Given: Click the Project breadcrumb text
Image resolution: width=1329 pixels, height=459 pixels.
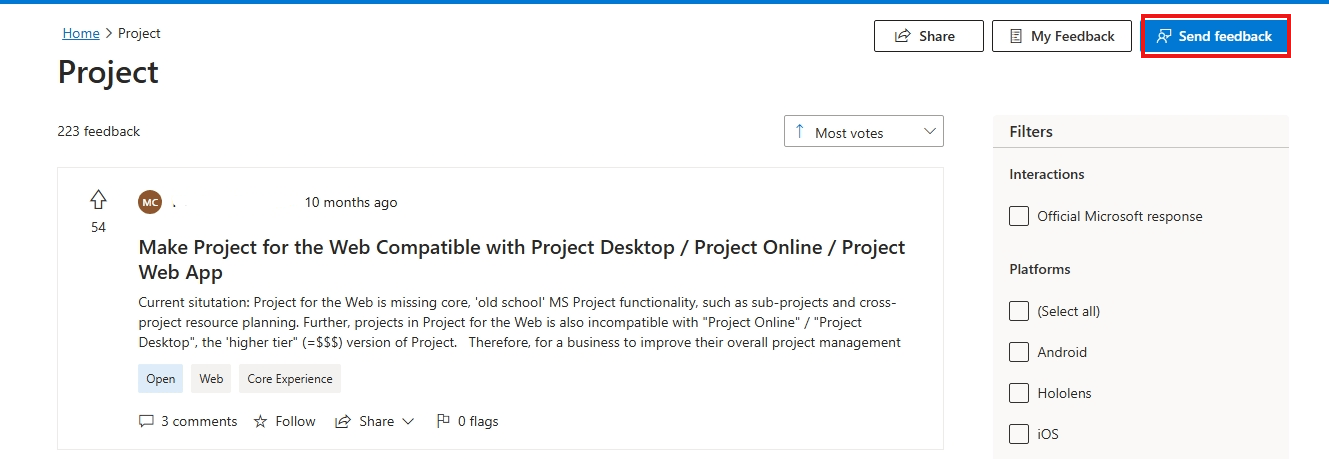Looking at the screenshot, I should point(139,33).
